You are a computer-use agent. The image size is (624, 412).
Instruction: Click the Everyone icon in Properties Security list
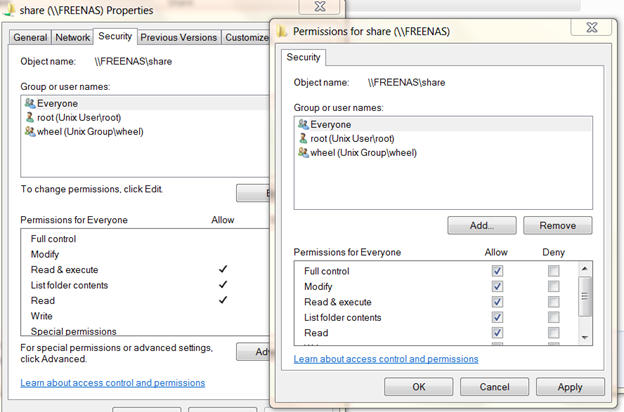point(27,103)
